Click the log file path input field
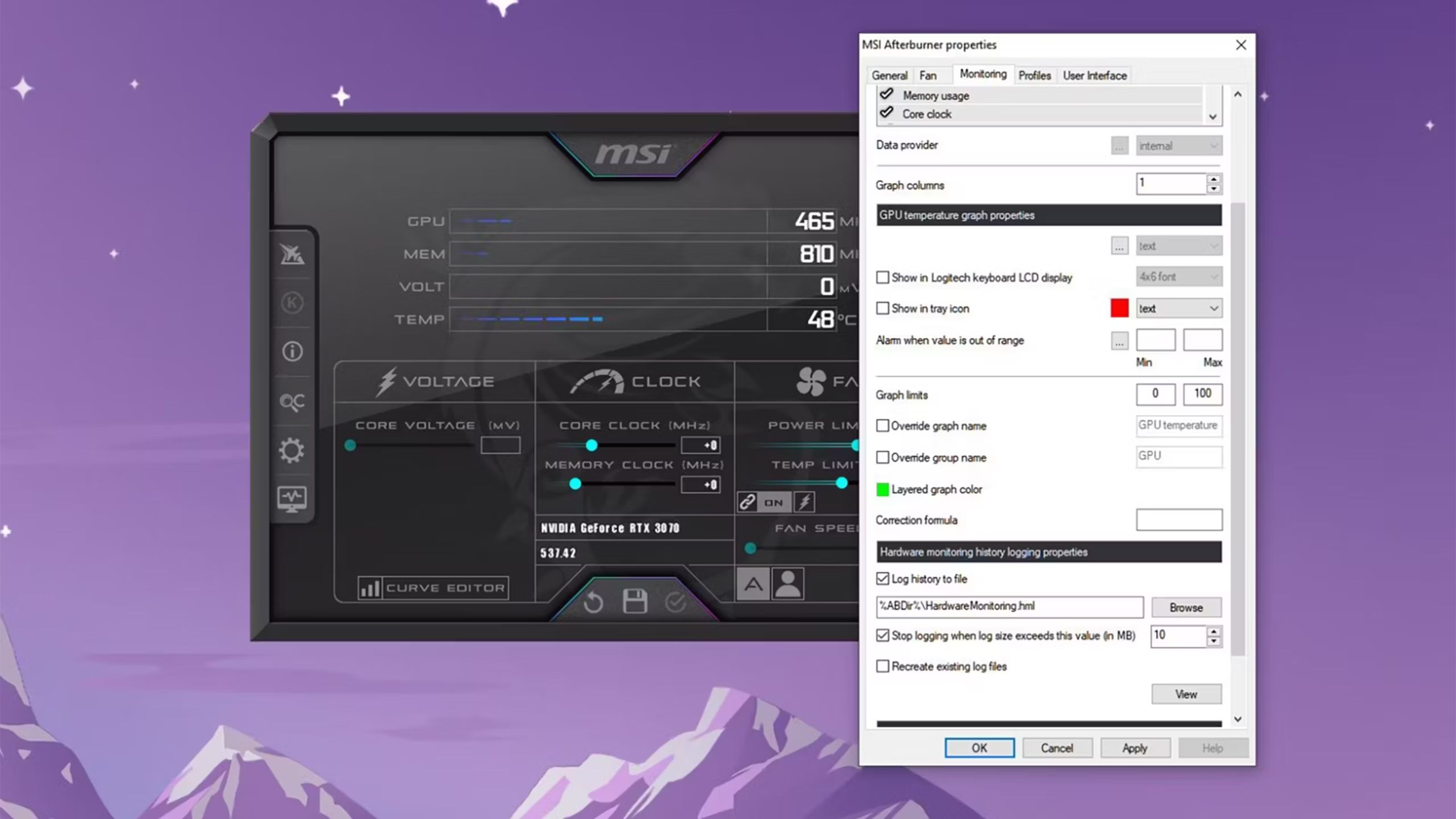 (1008, 605)
